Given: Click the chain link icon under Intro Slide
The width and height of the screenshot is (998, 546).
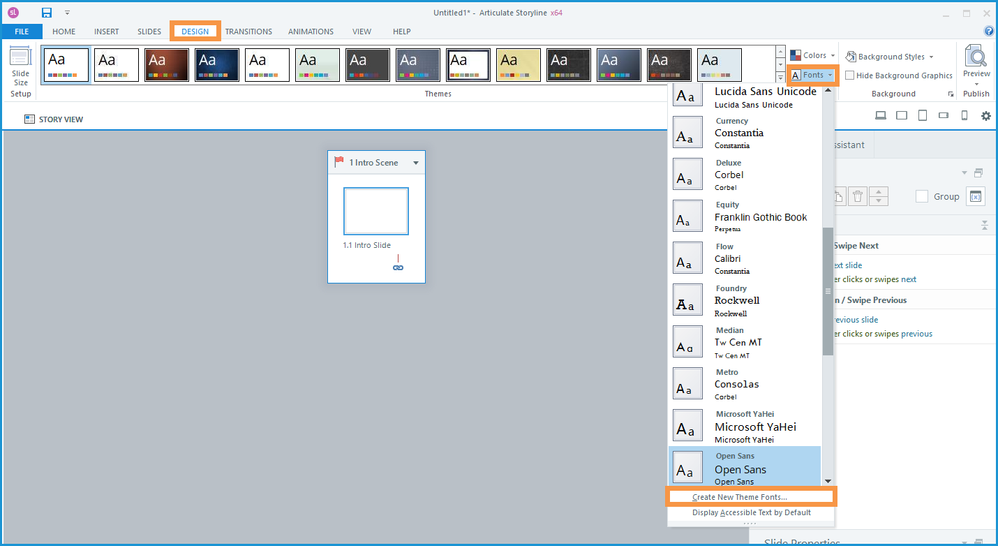Looking at the screenshot, I should (398, 267).
